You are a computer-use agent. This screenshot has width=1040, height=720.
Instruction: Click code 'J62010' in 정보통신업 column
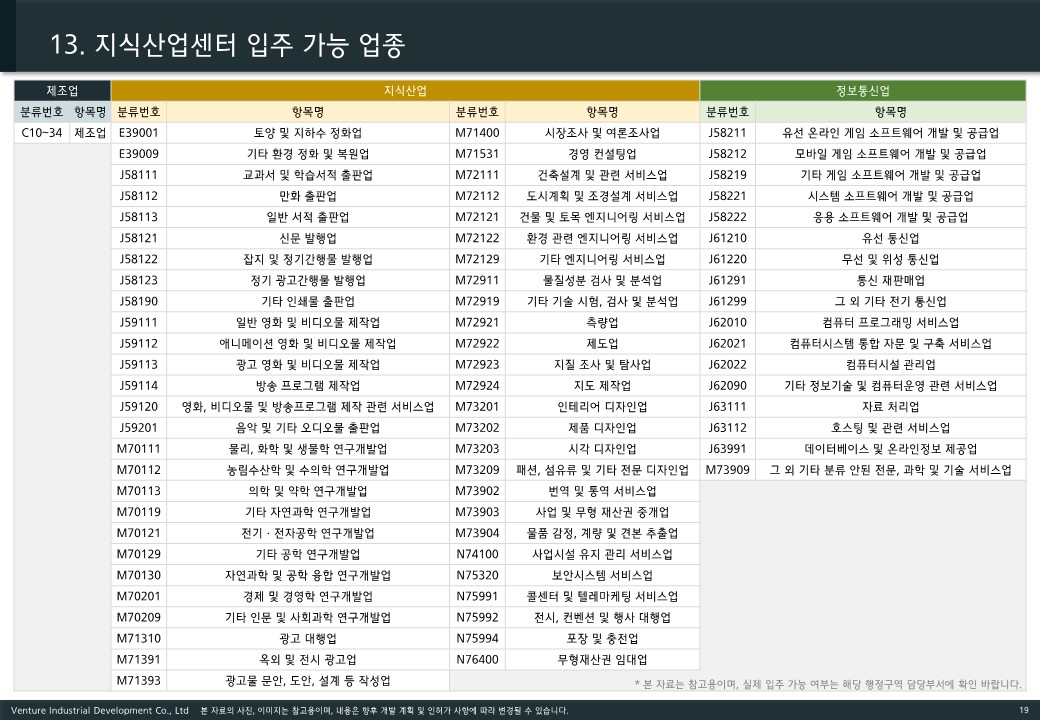(x=727, y=322)
